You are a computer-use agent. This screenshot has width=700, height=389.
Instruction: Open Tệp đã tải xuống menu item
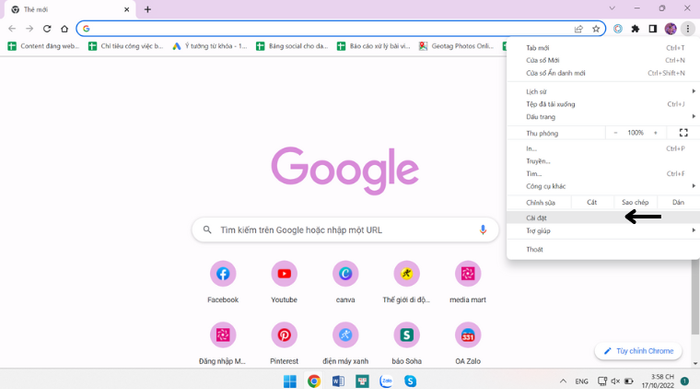tap(603, 104)
